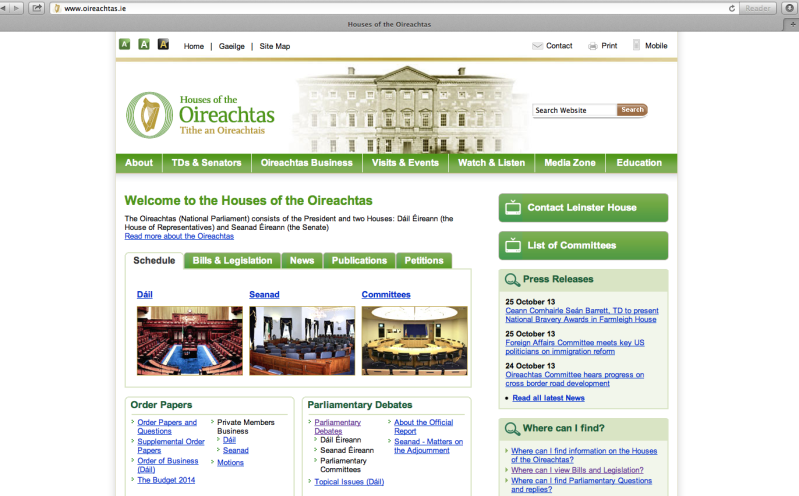799x496 pixels.
Task: Click the Mobile phone icon
Action: [636, 45]
